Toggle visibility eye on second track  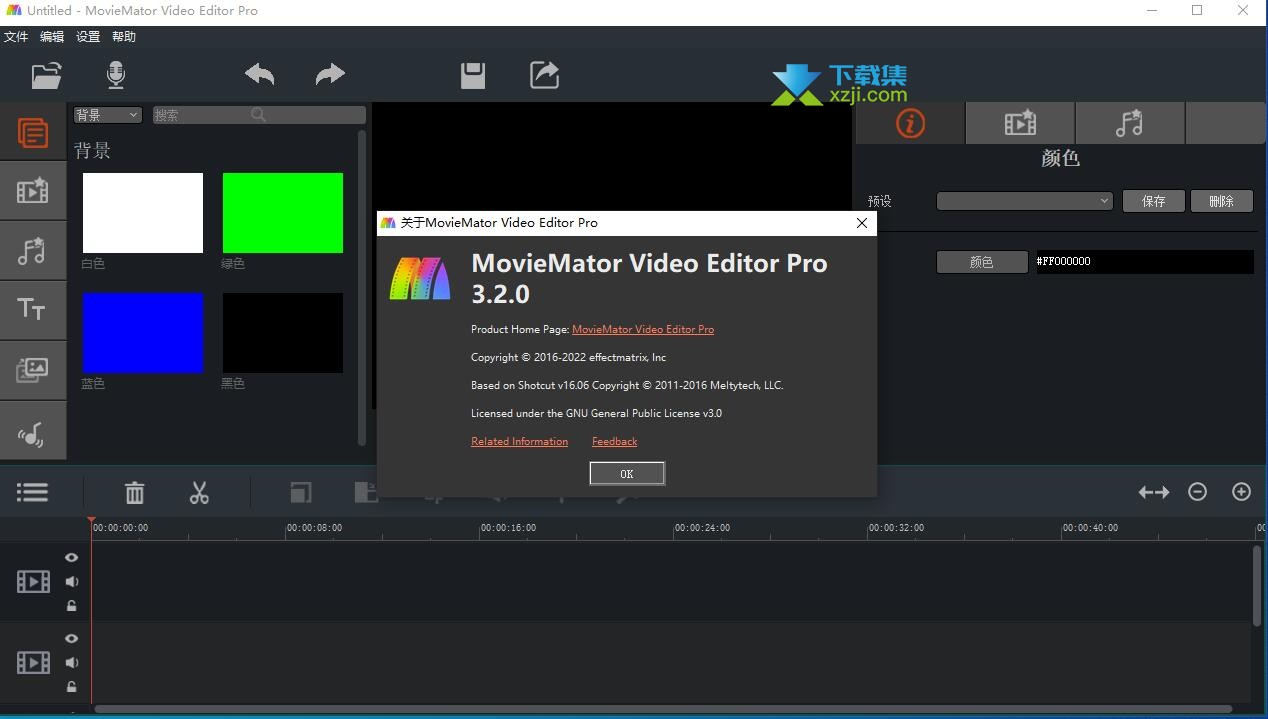click(71, 638)
